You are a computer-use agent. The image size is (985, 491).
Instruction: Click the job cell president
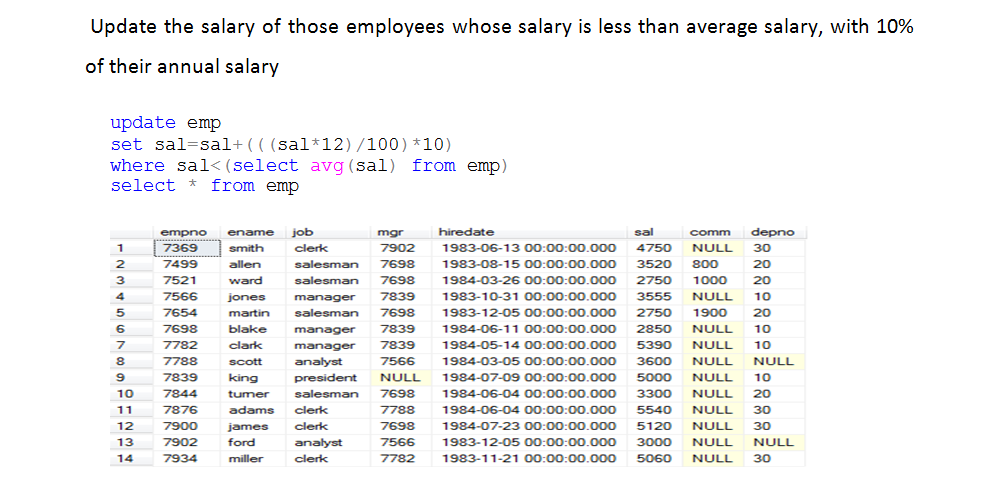pyautogui.click(x=328, y=378)
